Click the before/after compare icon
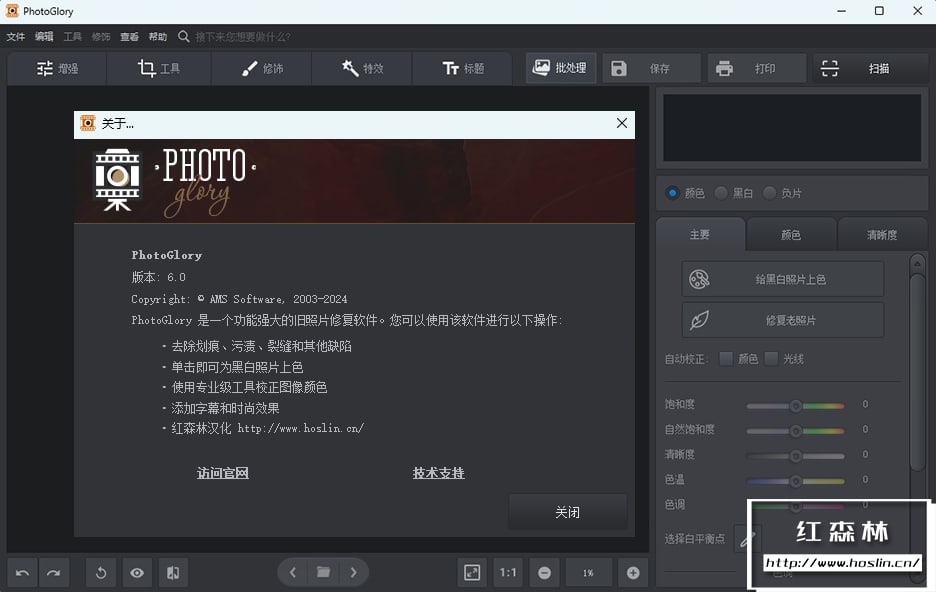 173,573
